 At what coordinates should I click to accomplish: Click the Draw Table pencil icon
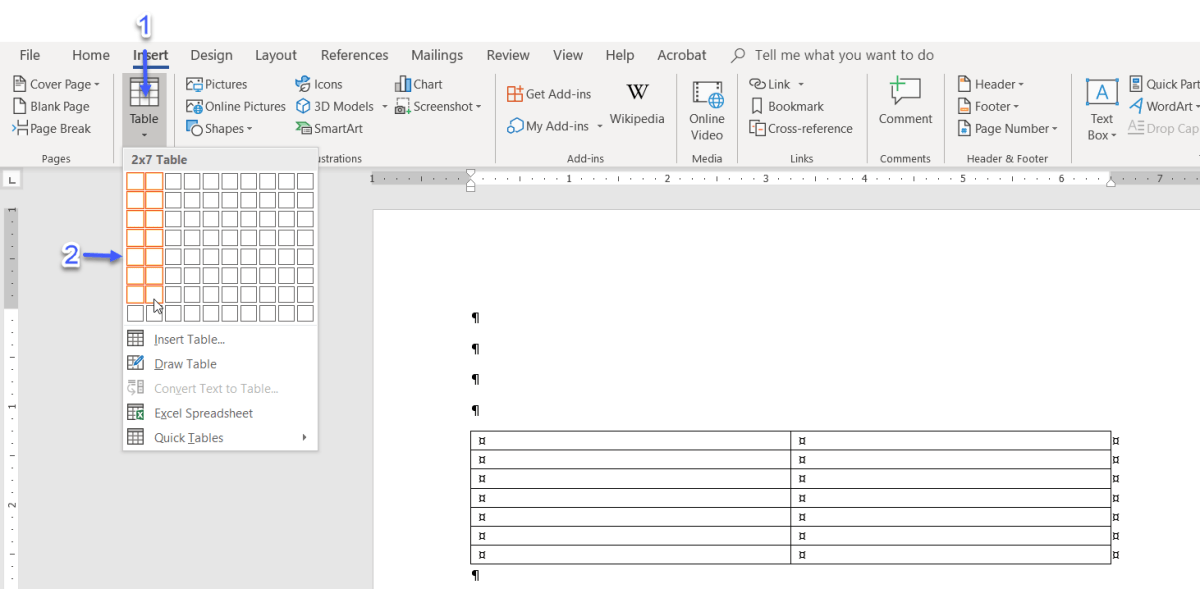click(136, 364)
